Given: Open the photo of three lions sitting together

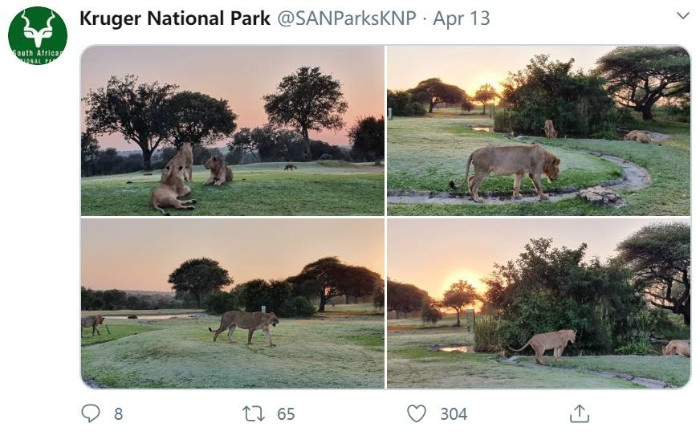Looking at the screenshot, I should click(x=232, y=130).
